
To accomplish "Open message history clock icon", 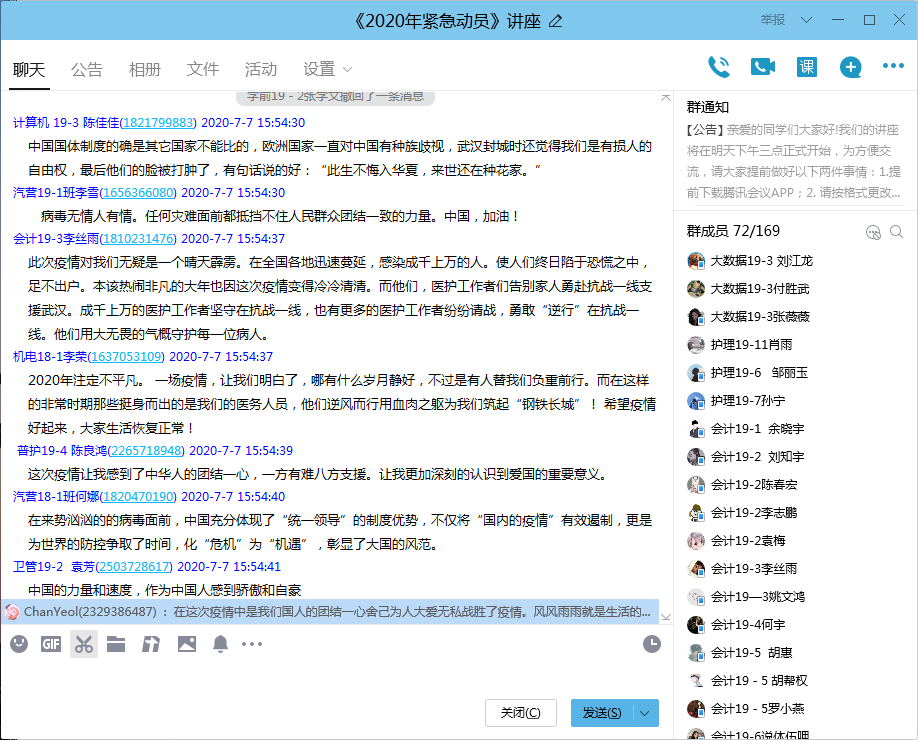I will [x=651, y=644].
